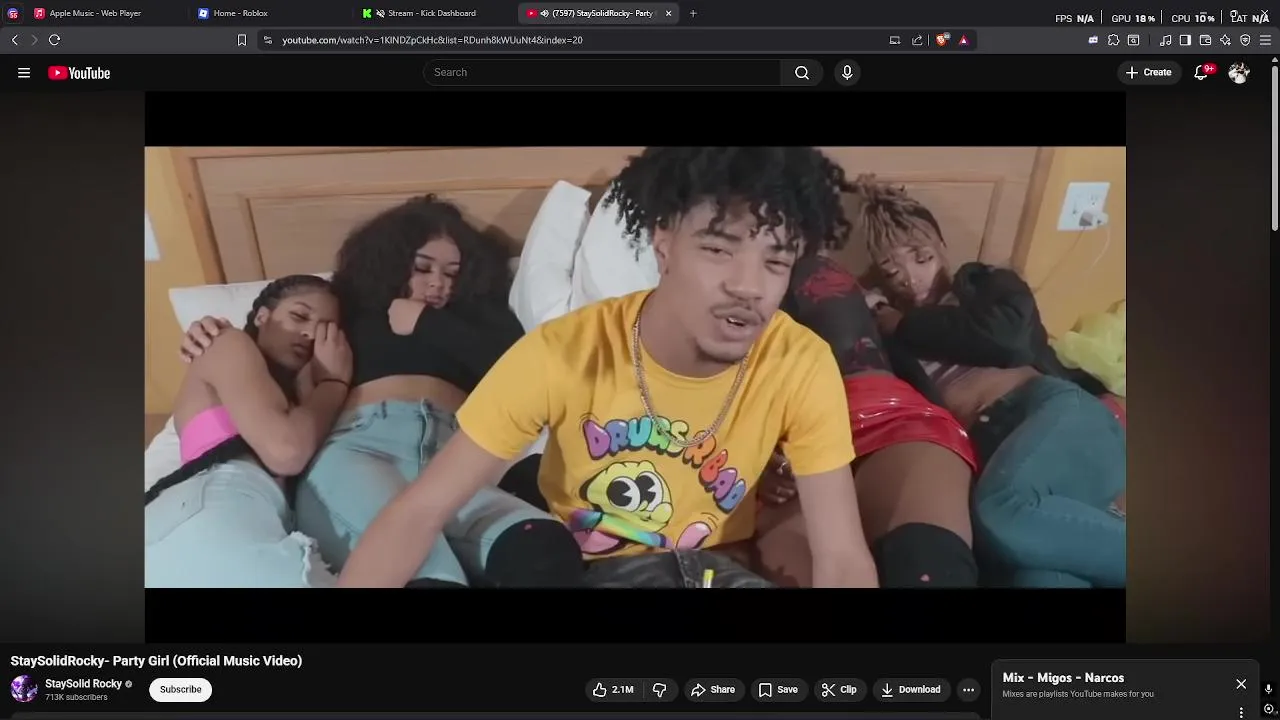Download the video
The image size is (1280, 720).
click(911, 689)
